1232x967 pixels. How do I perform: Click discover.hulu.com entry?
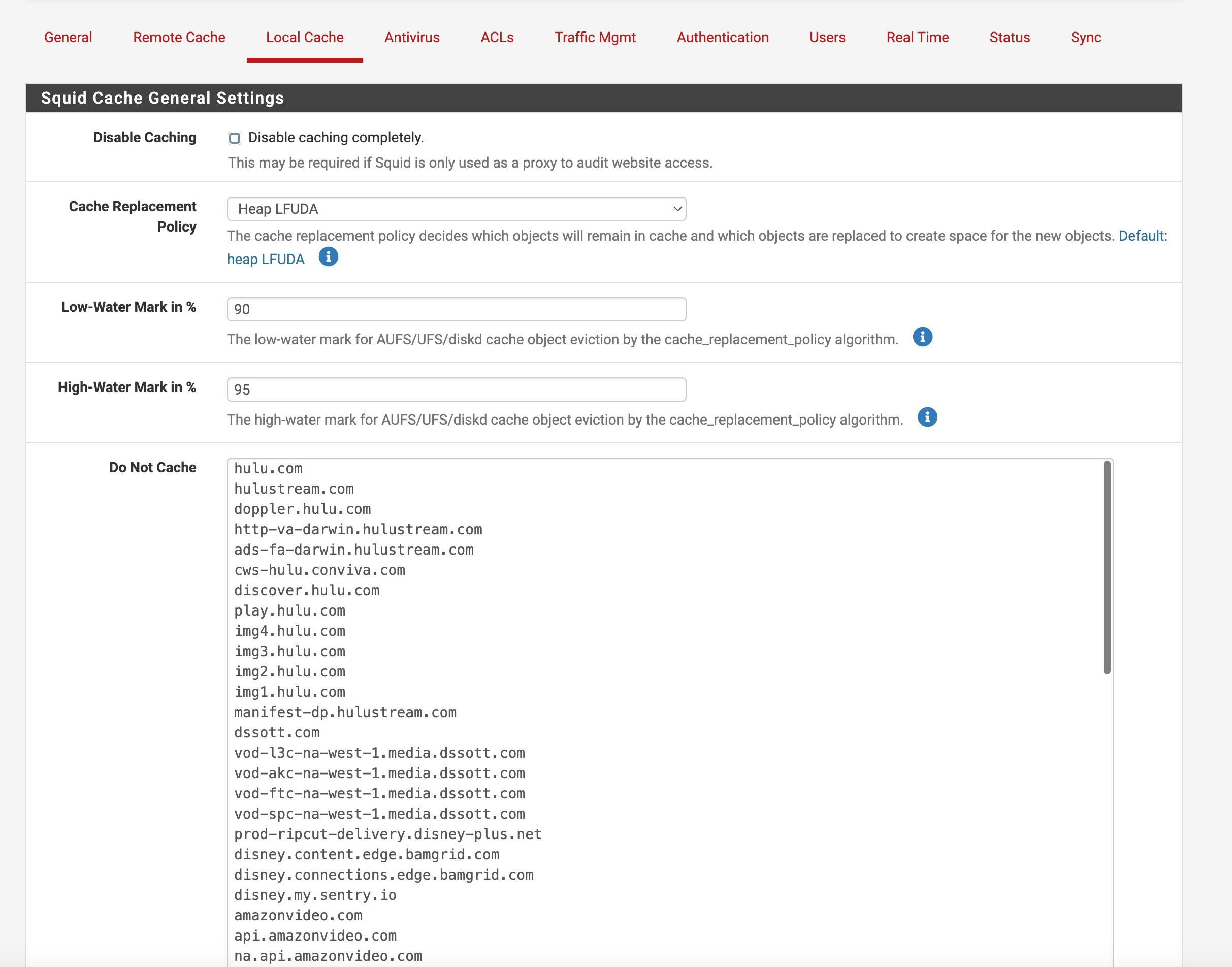pyautogui.click(x=307, y=591)
